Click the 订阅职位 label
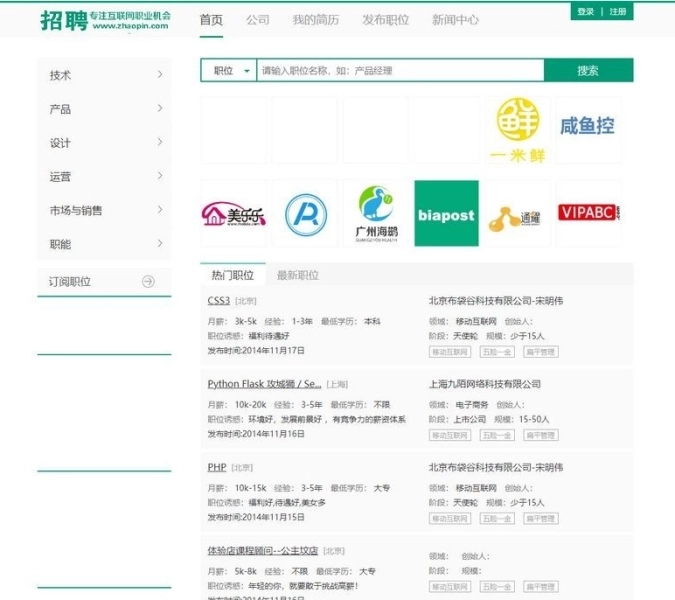Viewport: 675px width, 600px height. pyautogui.click(x=70, y=282)
